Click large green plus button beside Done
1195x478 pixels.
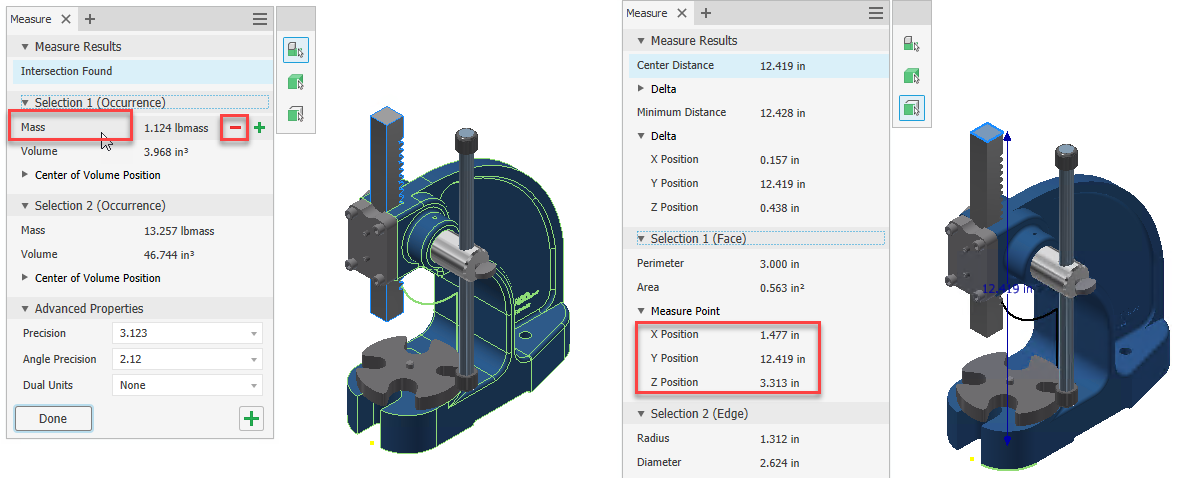(251, 419)
